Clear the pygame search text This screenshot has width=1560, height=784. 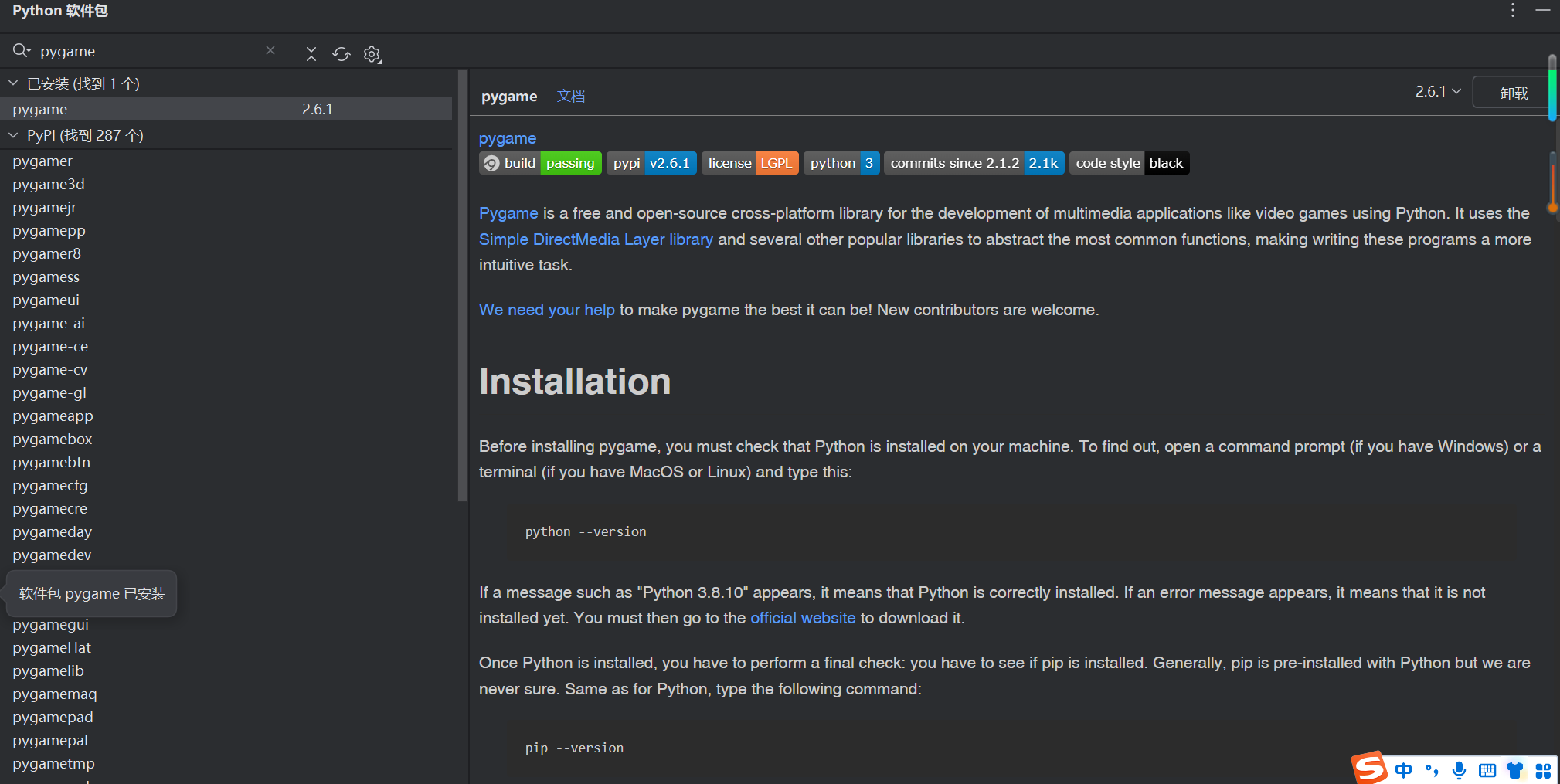[x=270, y=51]
